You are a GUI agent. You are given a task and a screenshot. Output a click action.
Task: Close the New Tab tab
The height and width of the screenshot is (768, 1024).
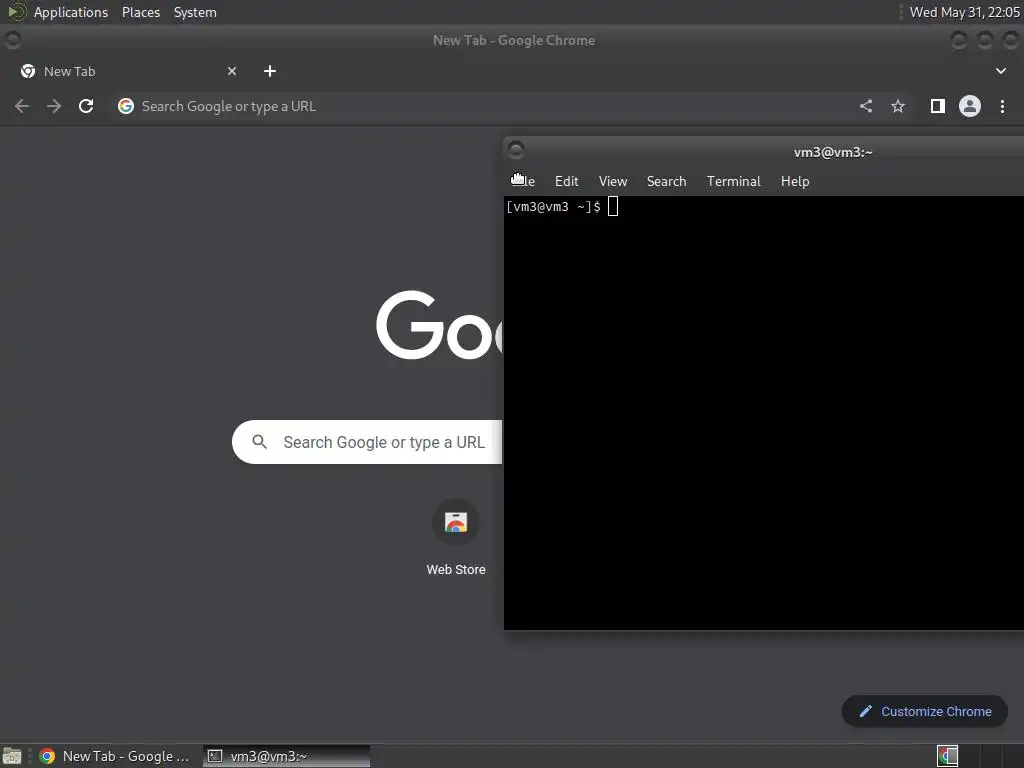[232, 71]
